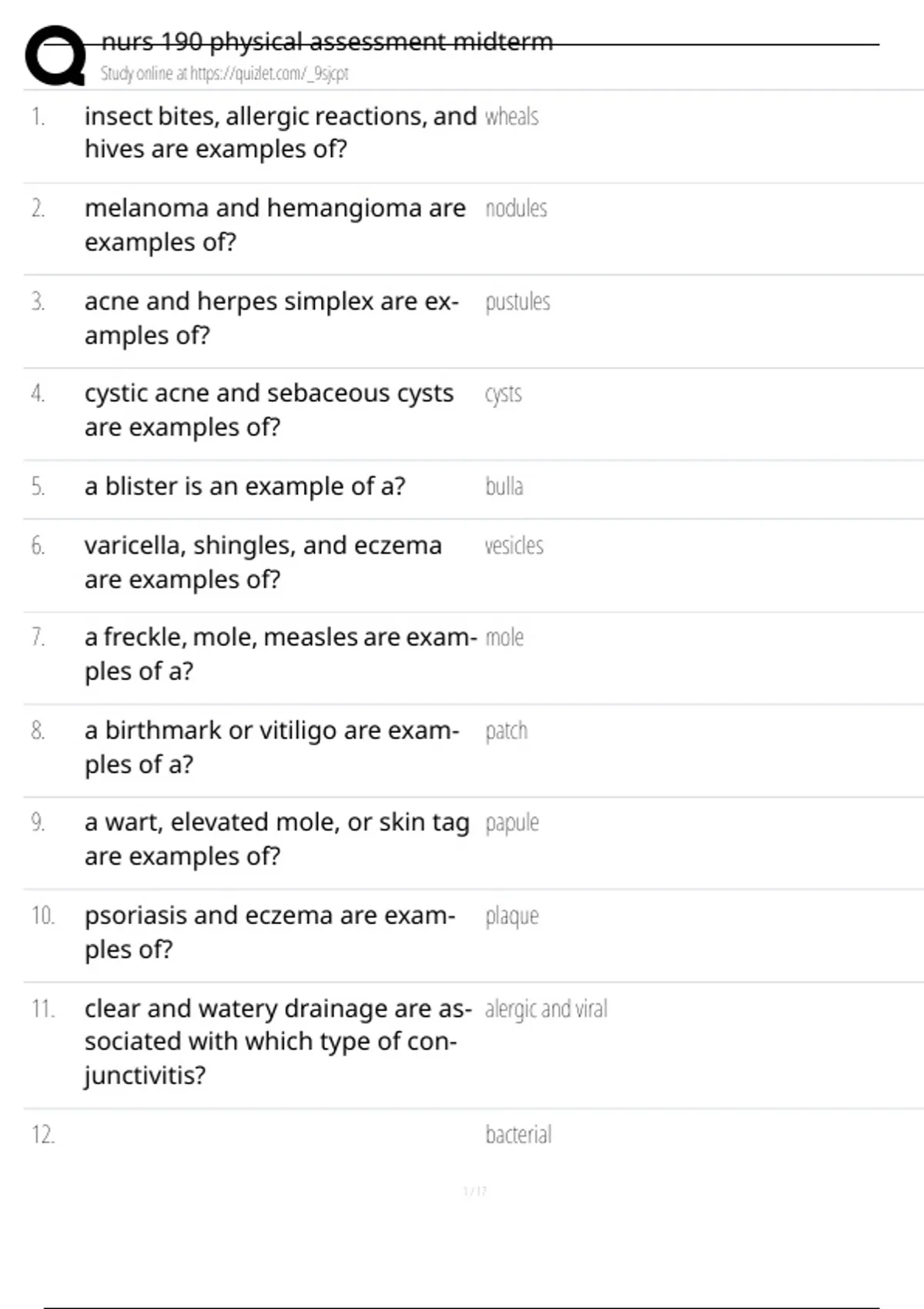Select the answer 'nodules'
The image size is (924, 1309).
[516, 209]
